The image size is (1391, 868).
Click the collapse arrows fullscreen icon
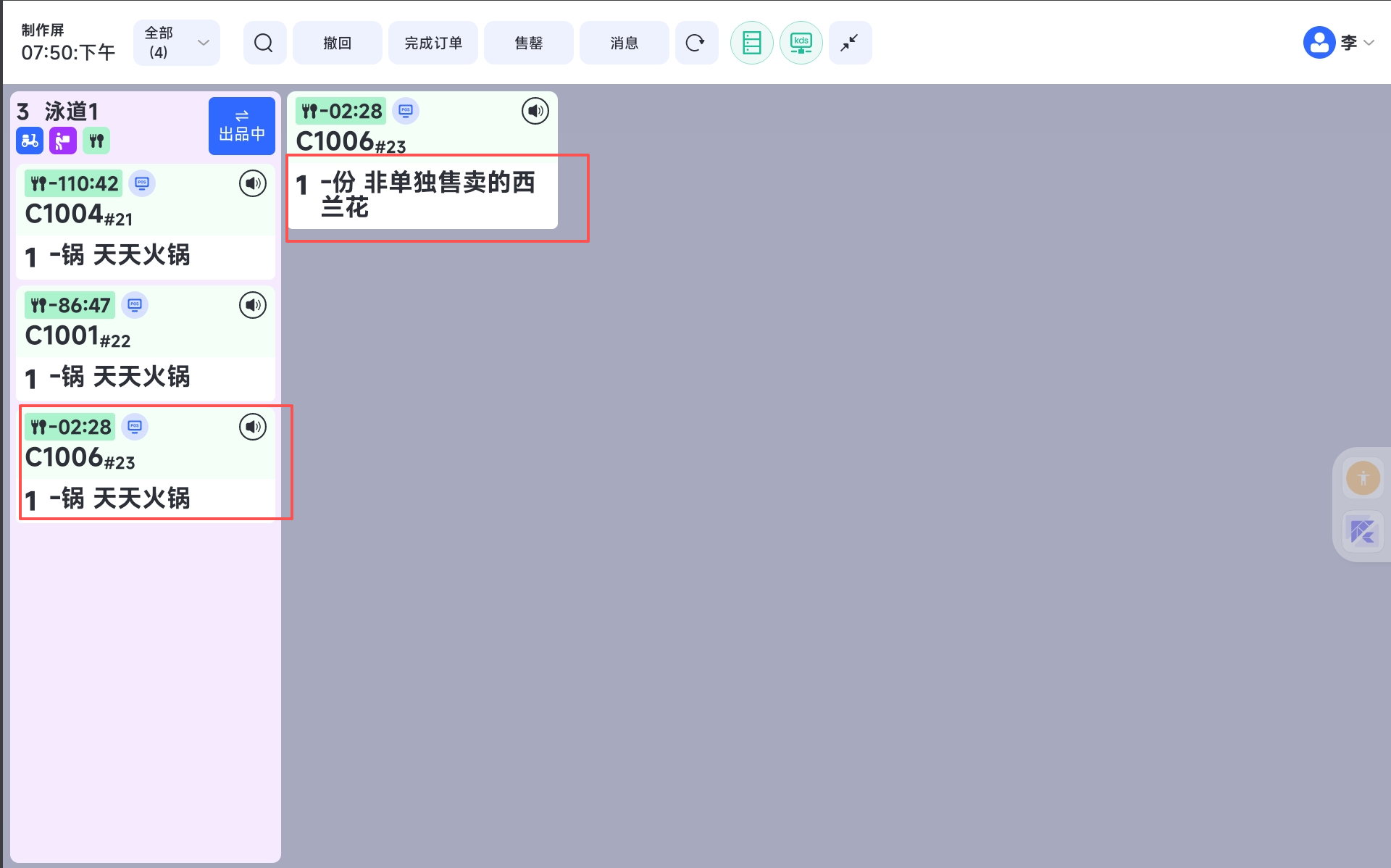[x=849, y=43]
